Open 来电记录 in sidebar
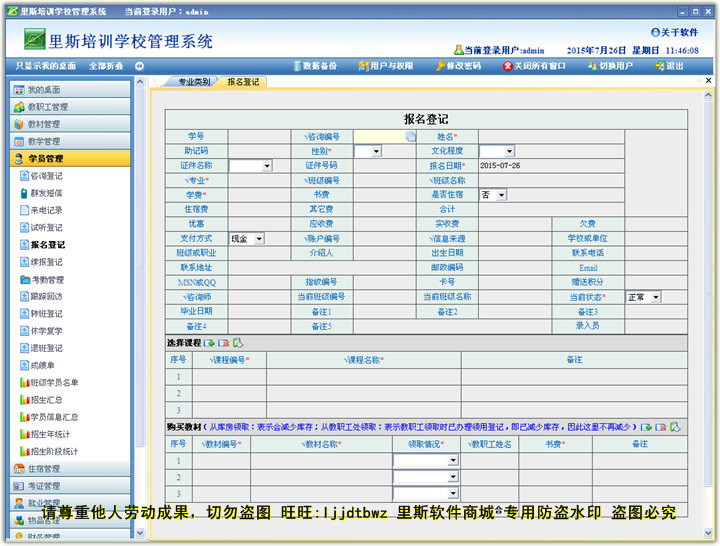Image resolution: width=720 pixels, height=546 pixels. pos(41,210)
